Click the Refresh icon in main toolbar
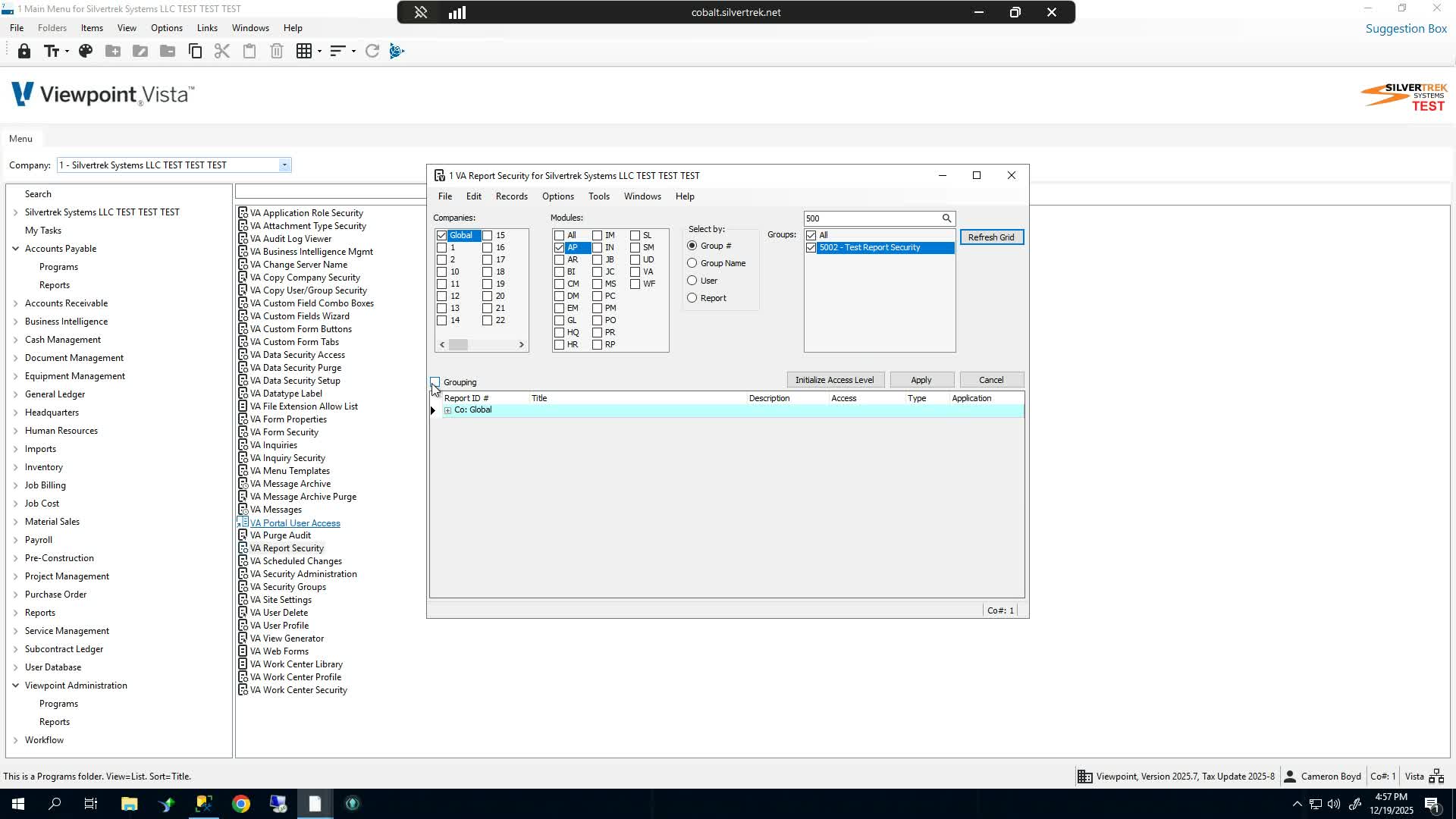Screen dimensions: 1456x819 pyautogui.click(x=372, y=51)
